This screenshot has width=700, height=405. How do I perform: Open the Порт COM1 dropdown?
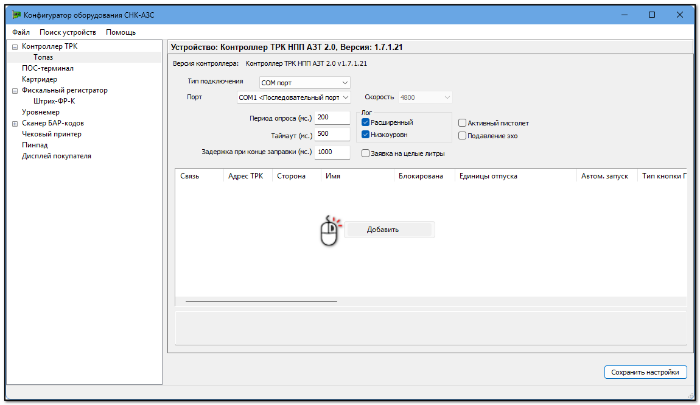pos(293,97)
